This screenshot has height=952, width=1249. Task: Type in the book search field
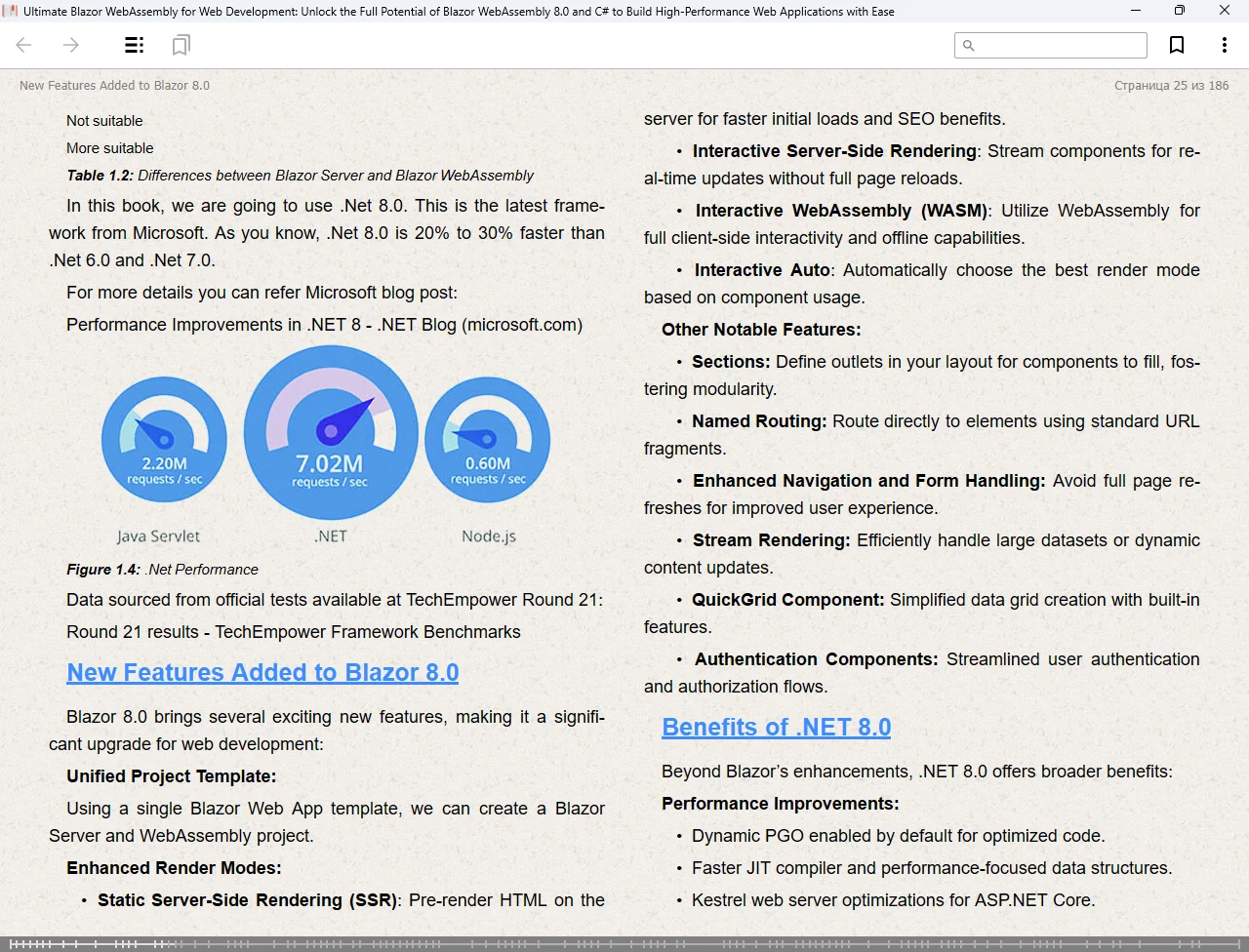coord(1060,45)
